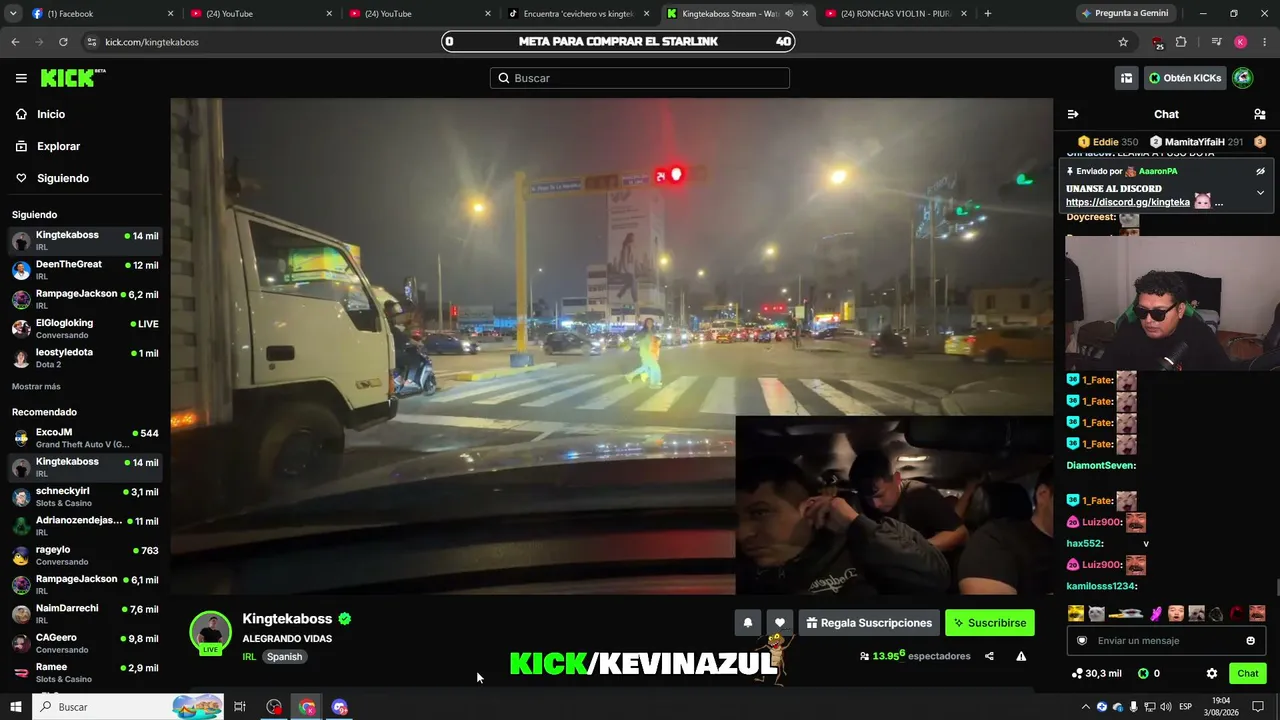Open the Explorar compass icon

pos(21,146)
